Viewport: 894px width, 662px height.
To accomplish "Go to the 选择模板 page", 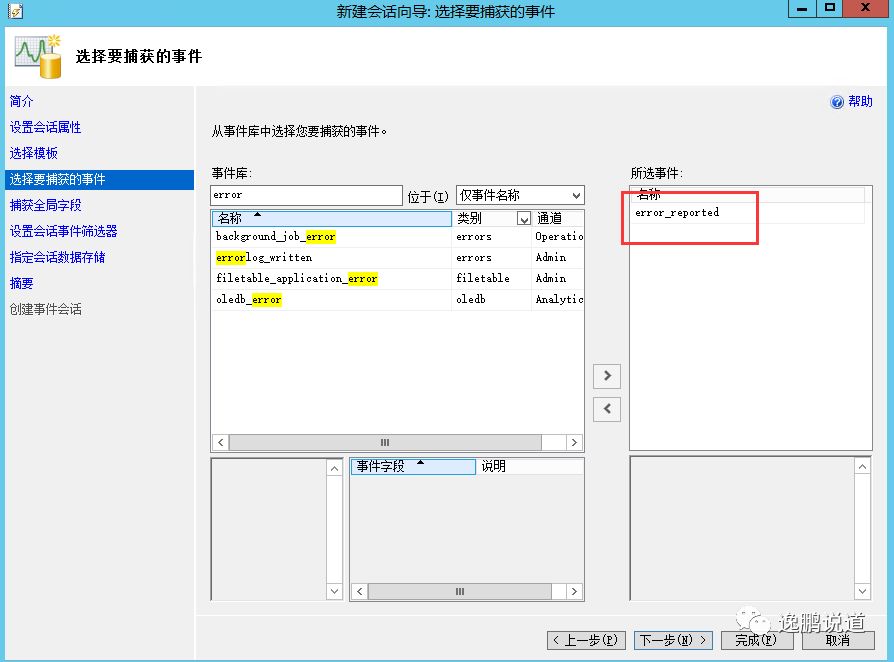I will point(34,153).
